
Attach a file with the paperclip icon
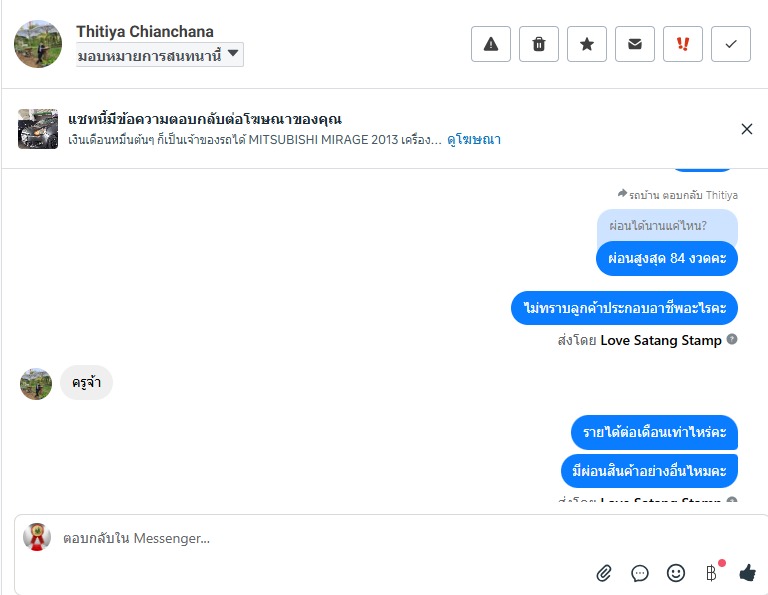[x=604, y=573]
